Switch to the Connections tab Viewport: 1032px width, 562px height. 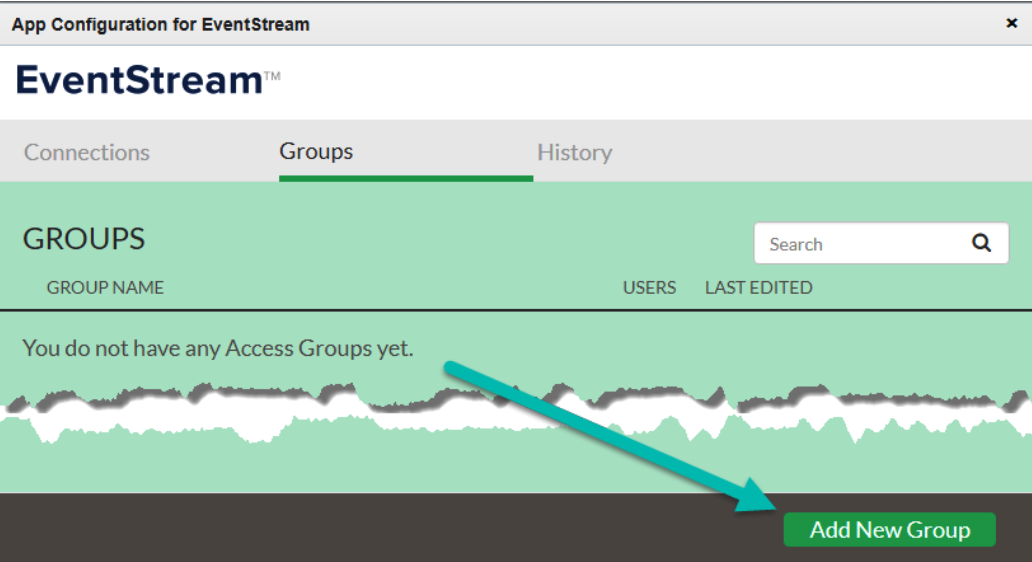click(87, 152)
